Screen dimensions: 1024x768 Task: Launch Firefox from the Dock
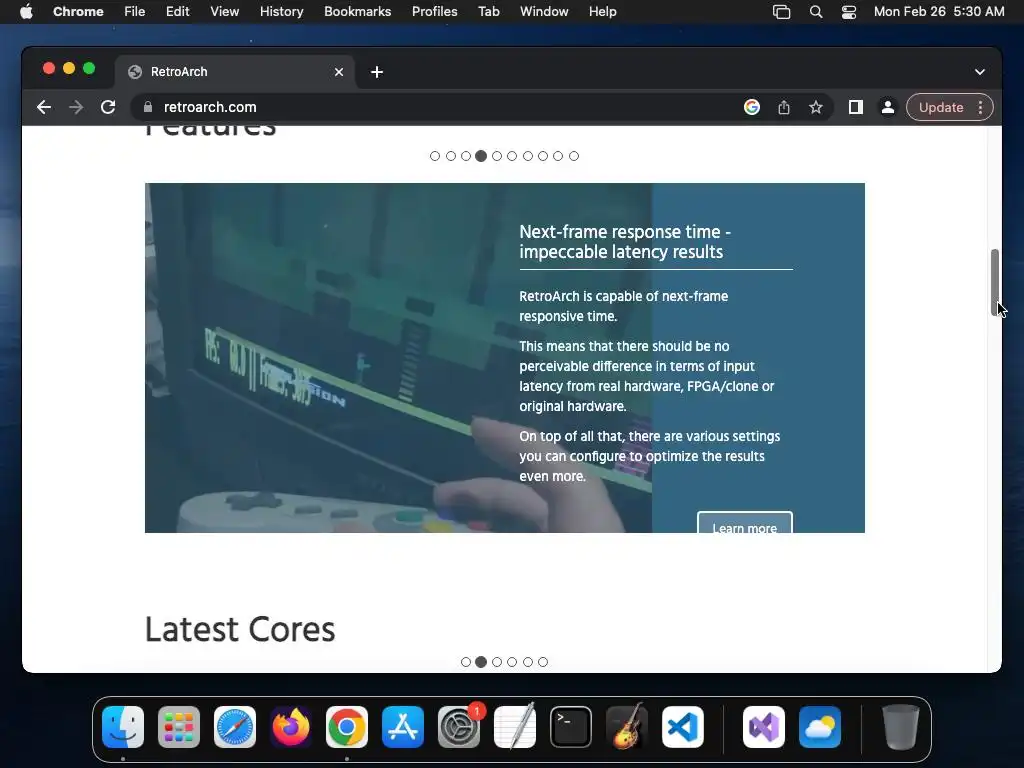[x=291, y=727]
